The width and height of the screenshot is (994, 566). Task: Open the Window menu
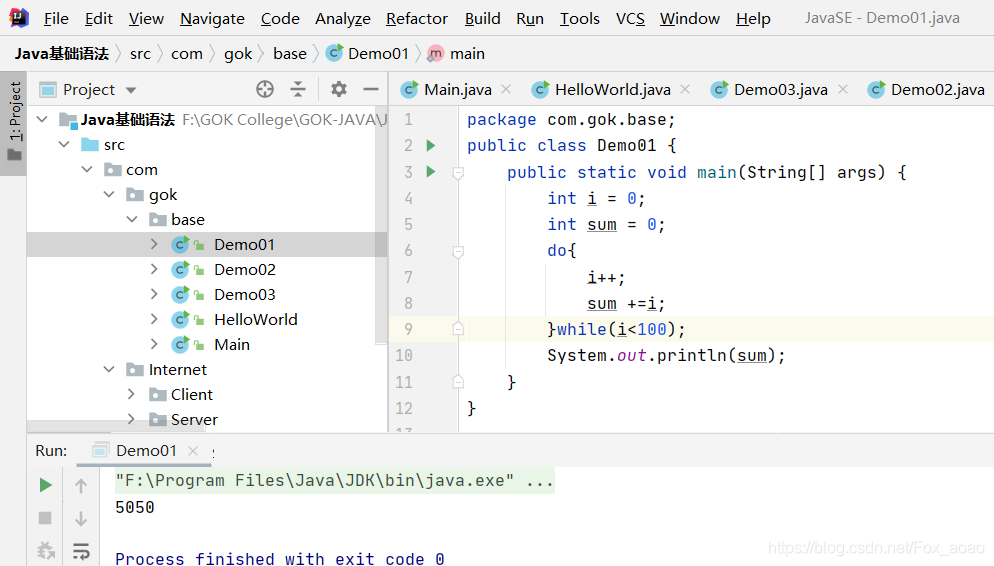(x=690, y=19)
